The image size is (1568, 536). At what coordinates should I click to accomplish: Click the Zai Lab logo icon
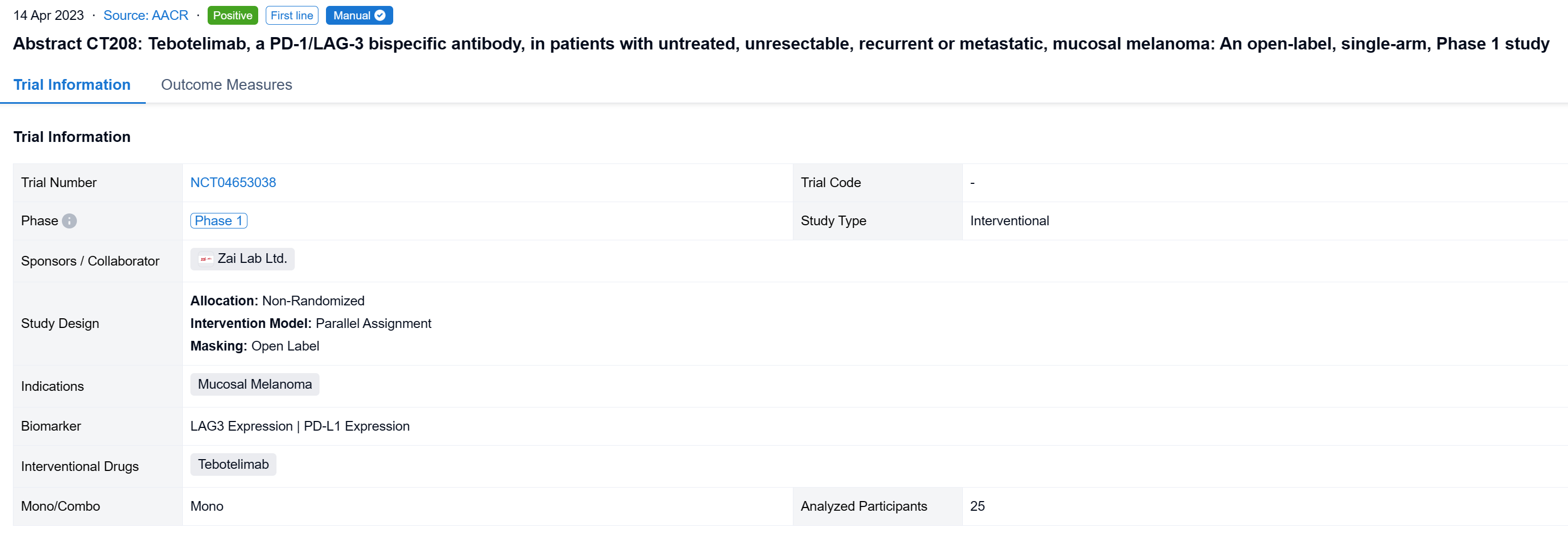[205, 259]
